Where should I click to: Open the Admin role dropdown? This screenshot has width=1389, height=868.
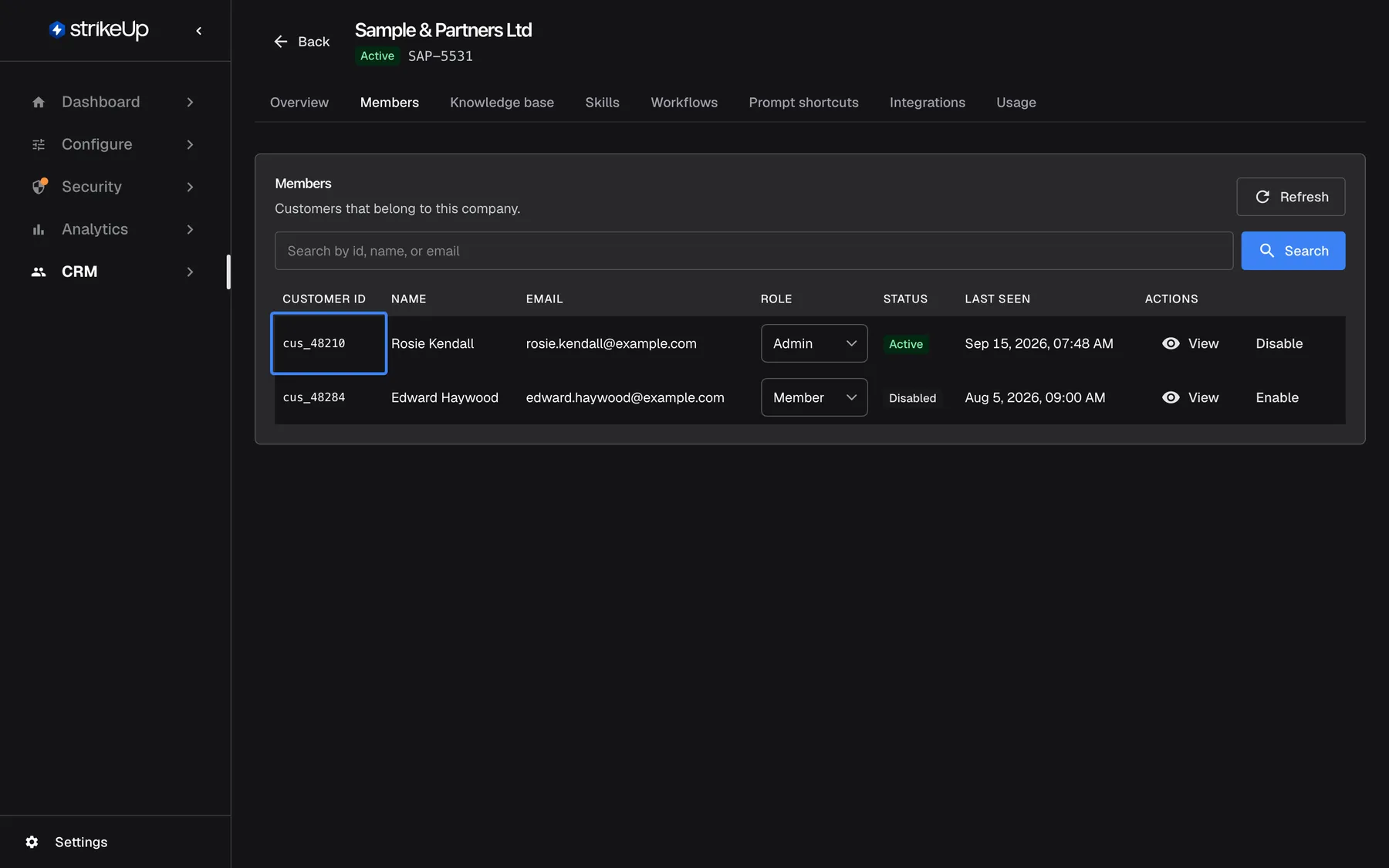814,343
